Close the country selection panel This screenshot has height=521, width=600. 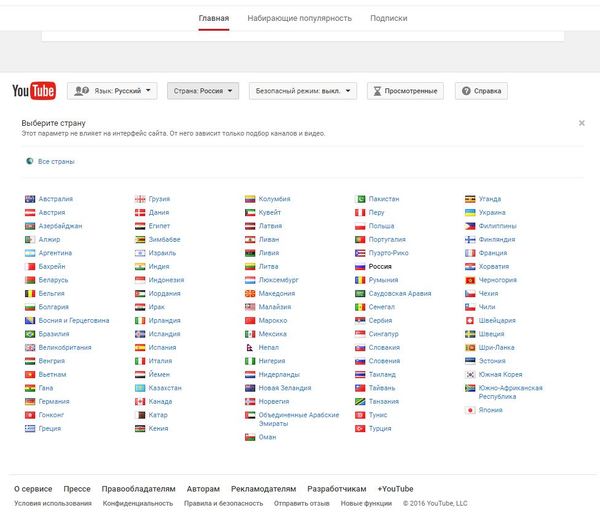coord(582,123)
